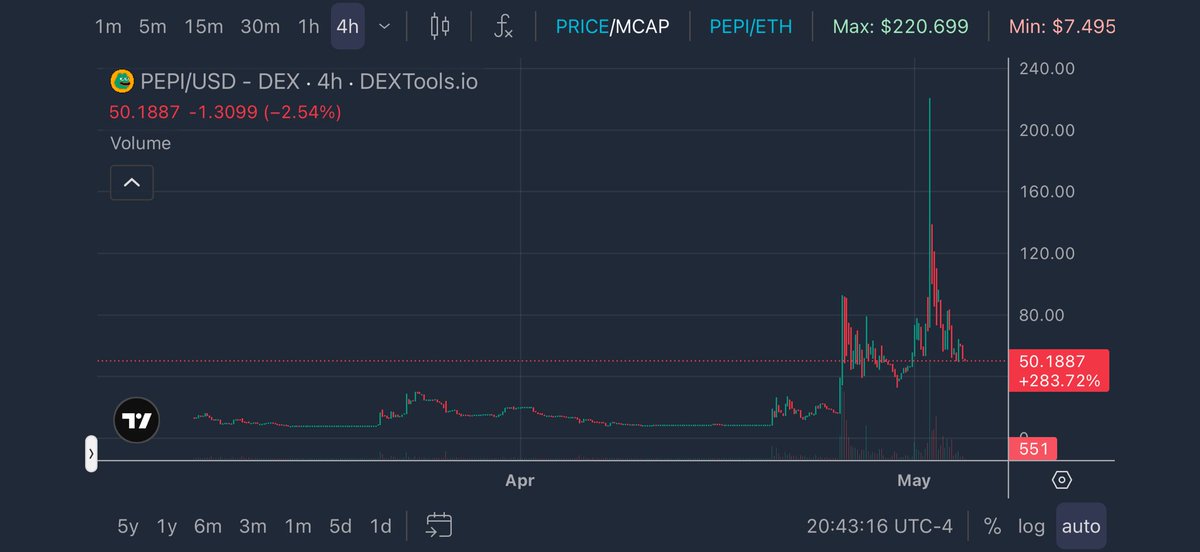This screenshot has width=1200, height=552.
Task: Set range to 6m
Action: pos(207,525)
